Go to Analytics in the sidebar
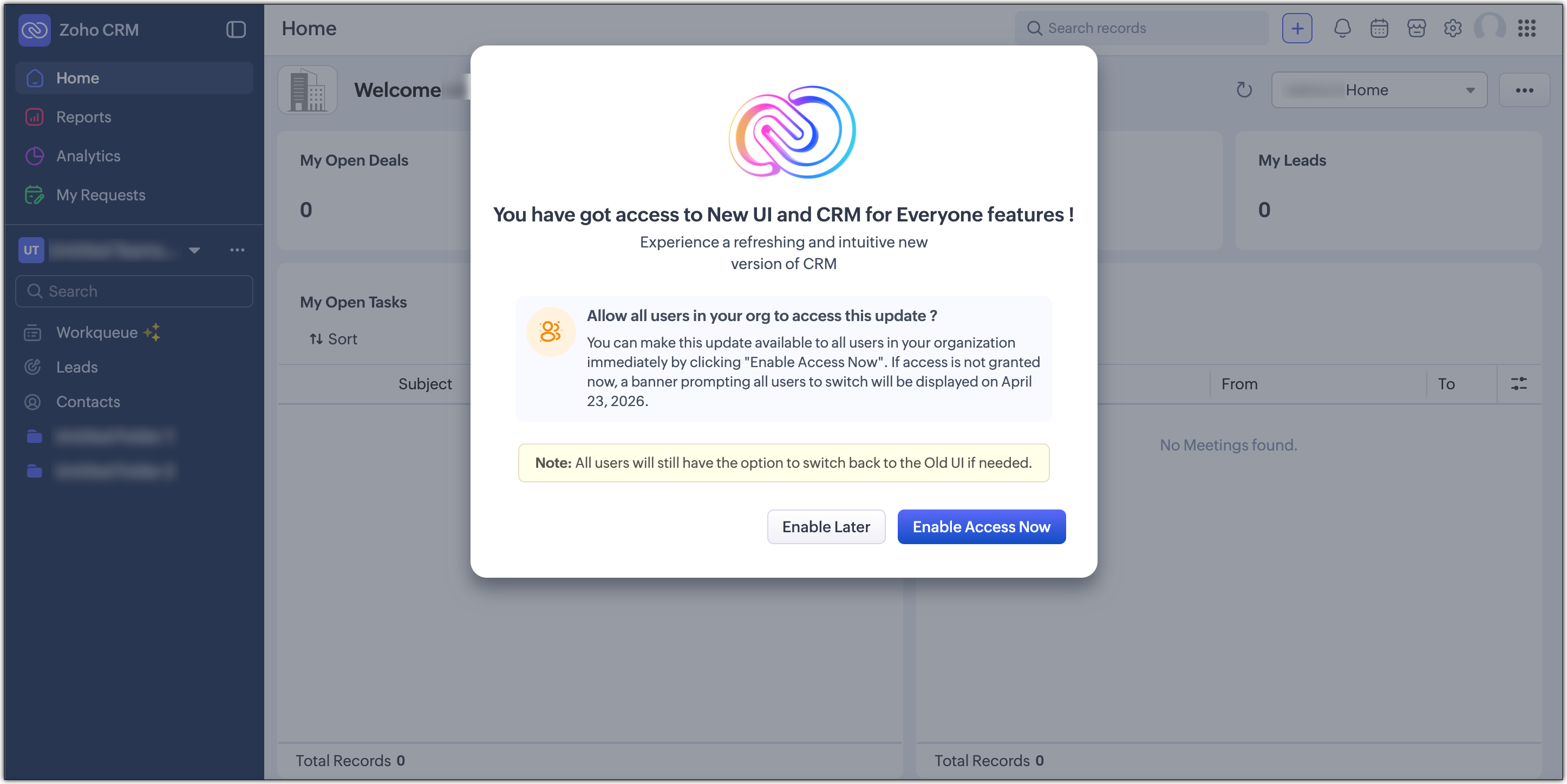The image size is (1567, 784). pos(88,156)
